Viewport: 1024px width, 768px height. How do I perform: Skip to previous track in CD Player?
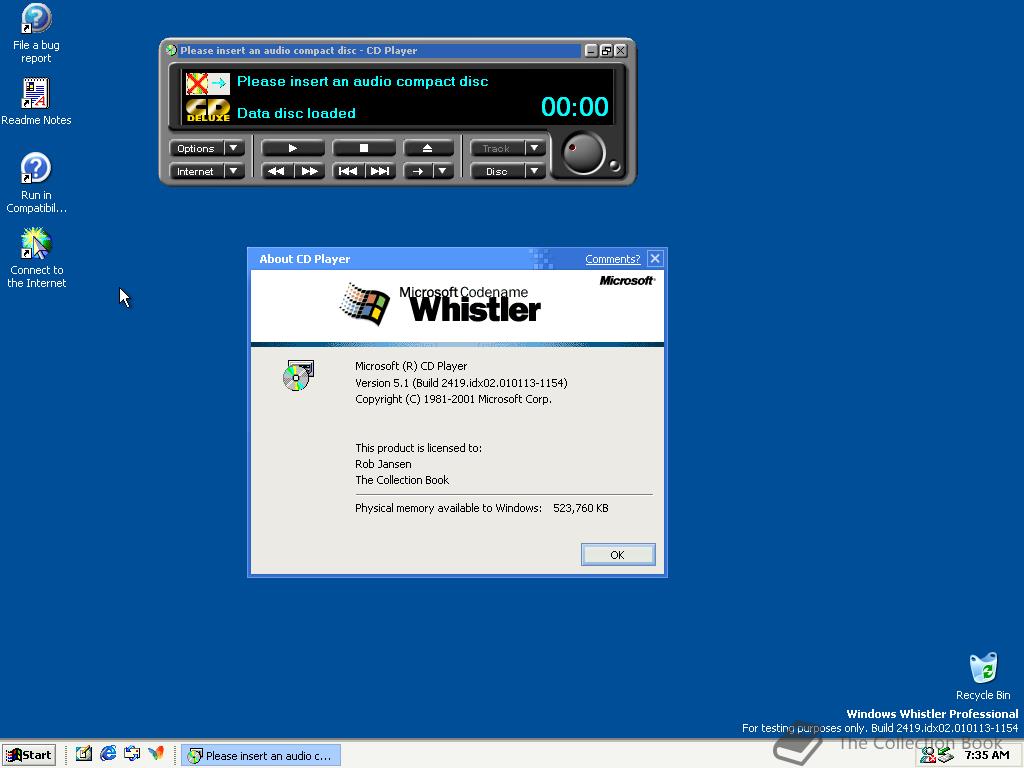tap(348, 171)
